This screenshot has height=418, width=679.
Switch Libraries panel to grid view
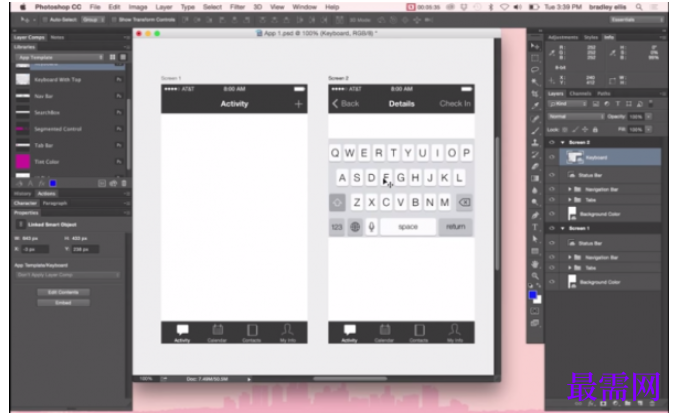click(113, 57)
